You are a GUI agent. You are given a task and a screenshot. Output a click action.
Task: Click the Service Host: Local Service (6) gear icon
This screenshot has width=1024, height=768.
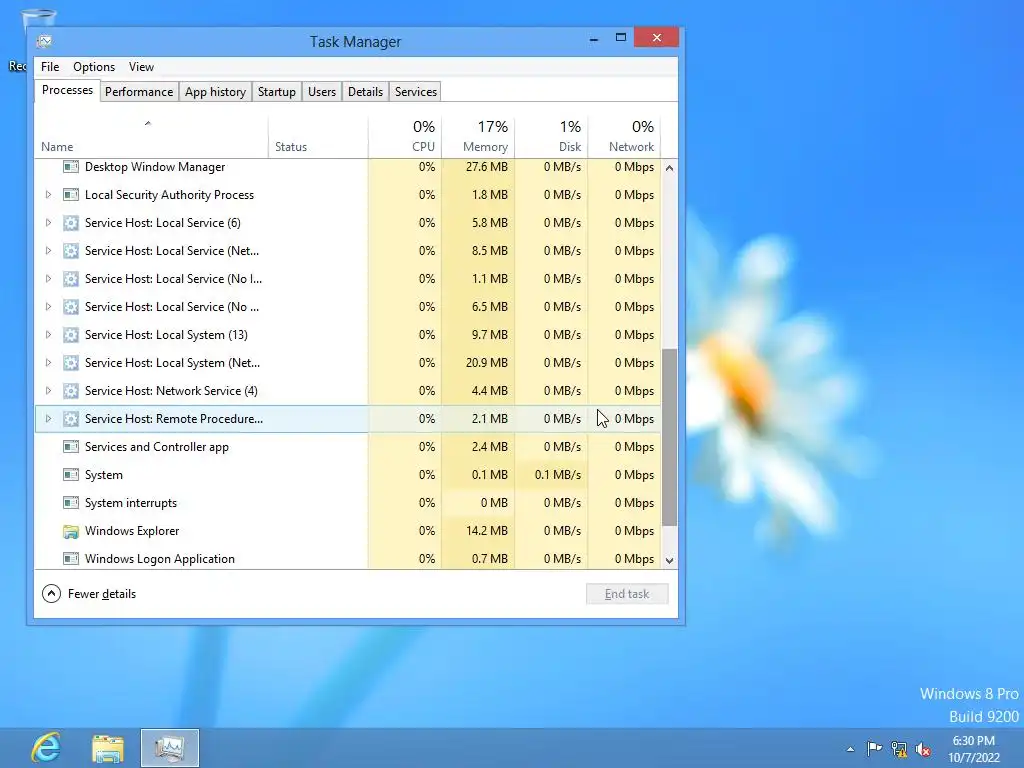click(71, 223)
